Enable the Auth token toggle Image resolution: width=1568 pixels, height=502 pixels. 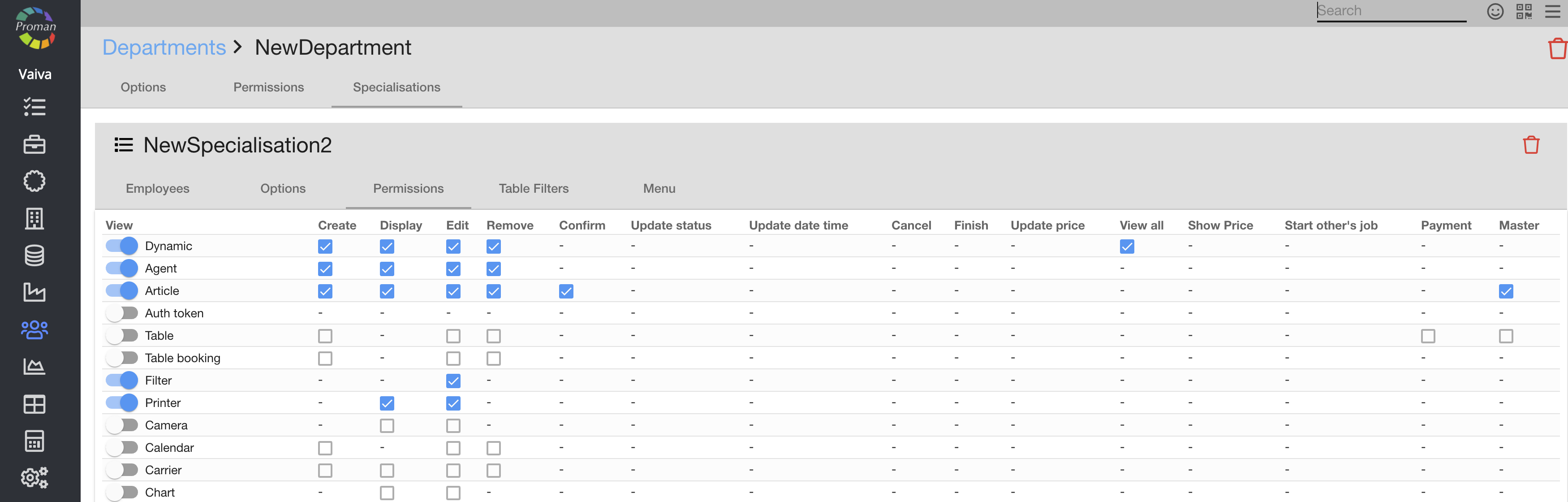coord(122,313)
